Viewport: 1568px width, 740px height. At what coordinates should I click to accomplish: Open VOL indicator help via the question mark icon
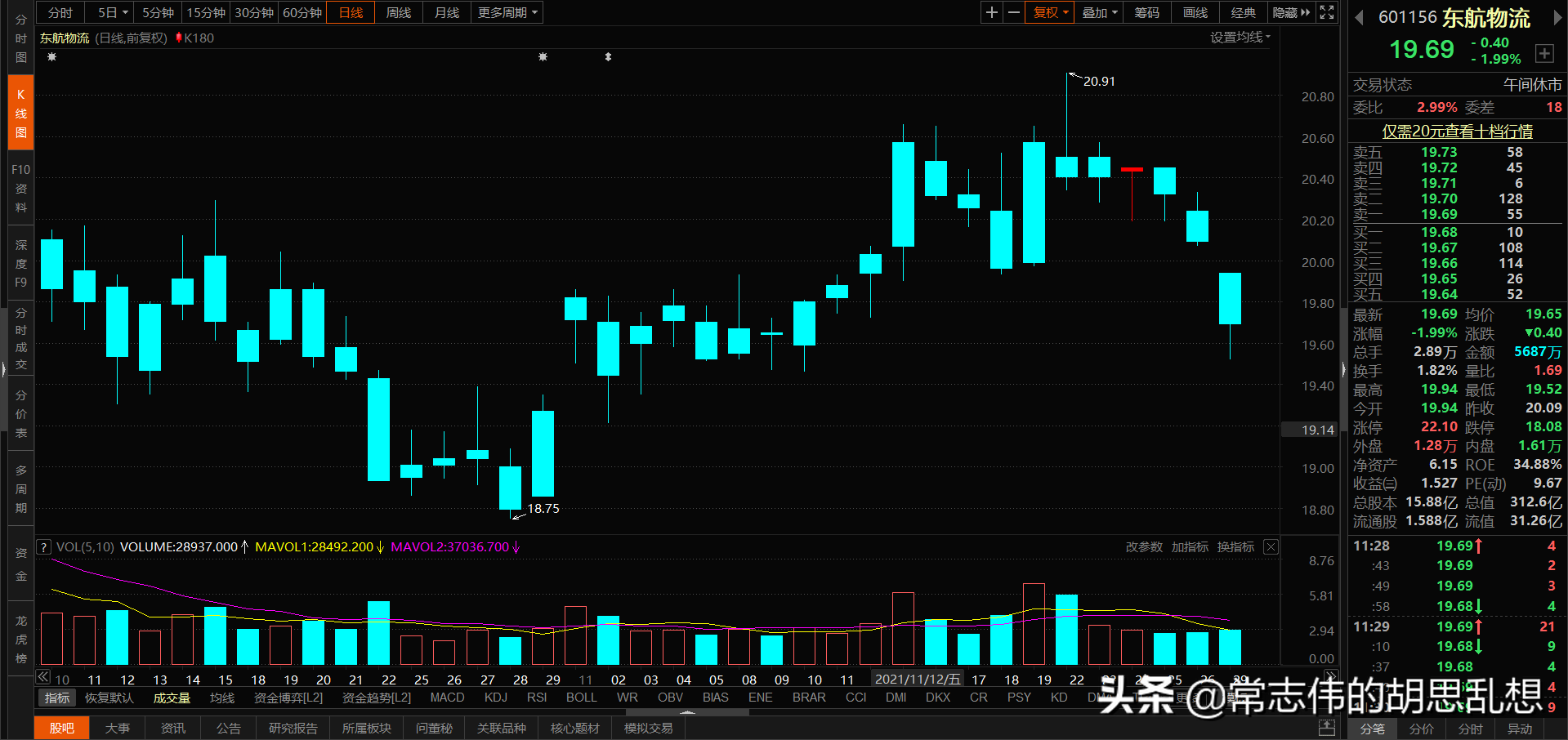pyautogui.click(x=42, y=546)
